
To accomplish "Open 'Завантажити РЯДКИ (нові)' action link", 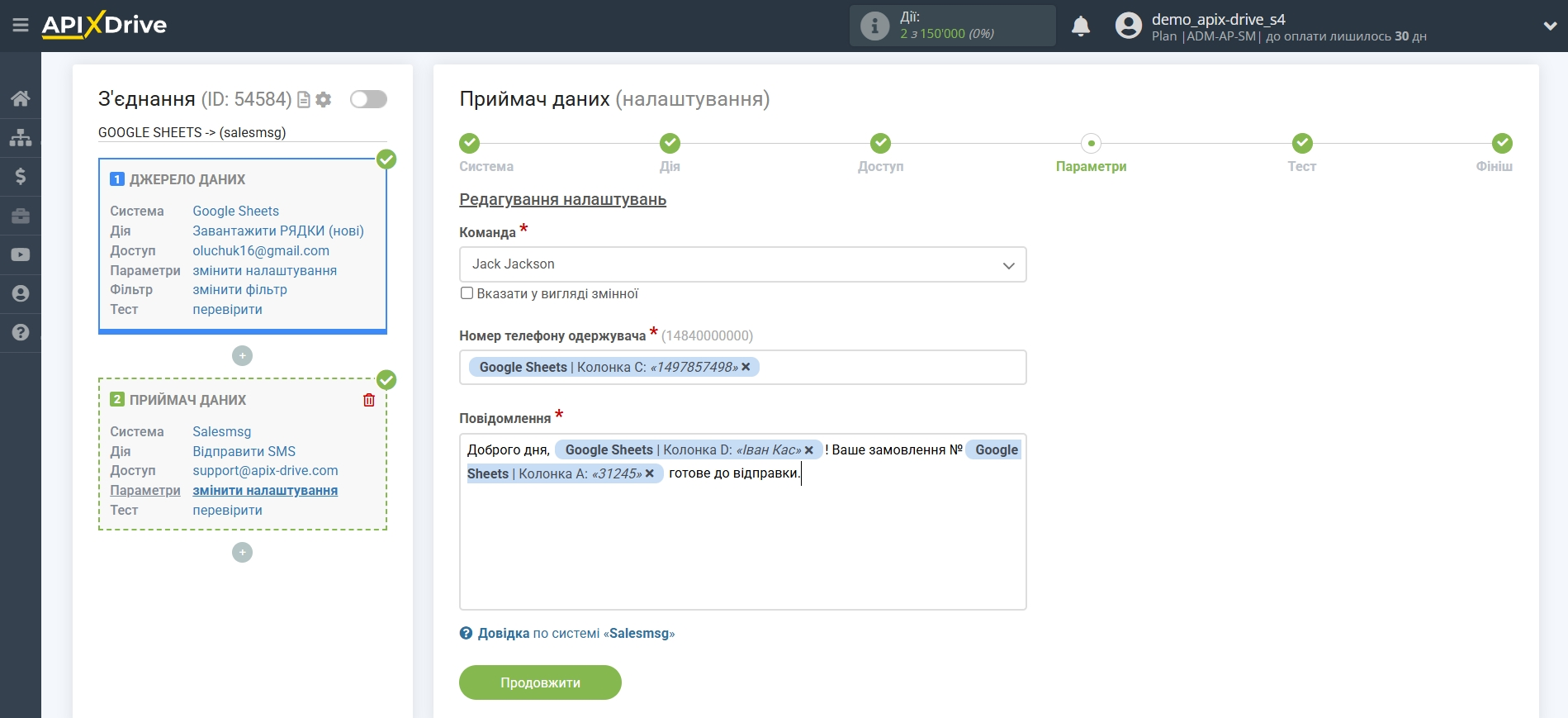I will click(x=278, y=231).
